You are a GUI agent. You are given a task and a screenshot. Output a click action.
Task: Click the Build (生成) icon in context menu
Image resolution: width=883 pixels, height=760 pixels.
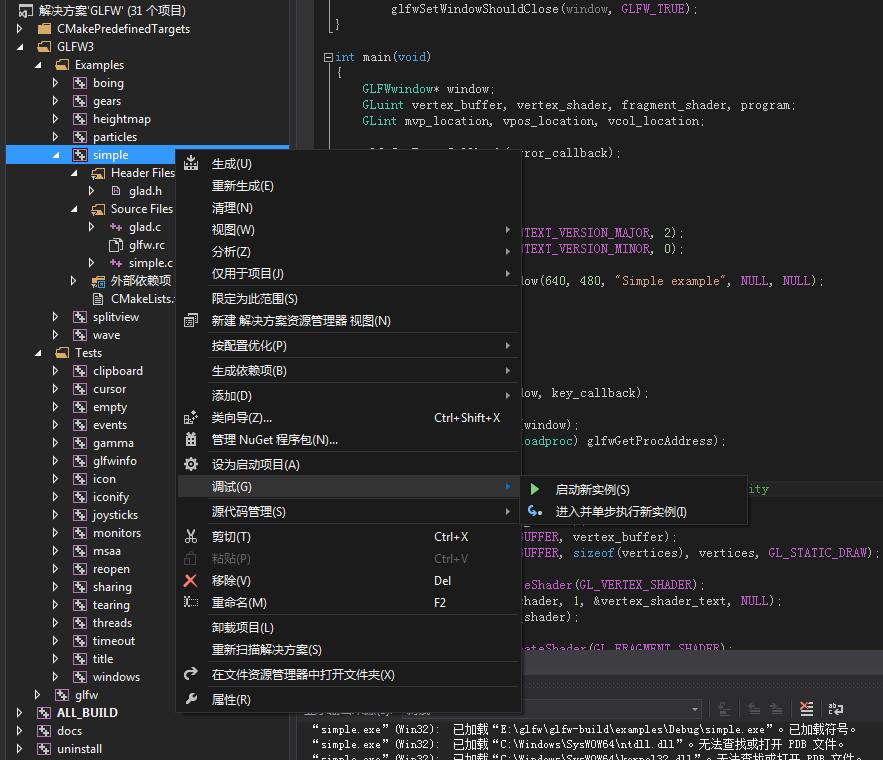click(x=191, y=163)
